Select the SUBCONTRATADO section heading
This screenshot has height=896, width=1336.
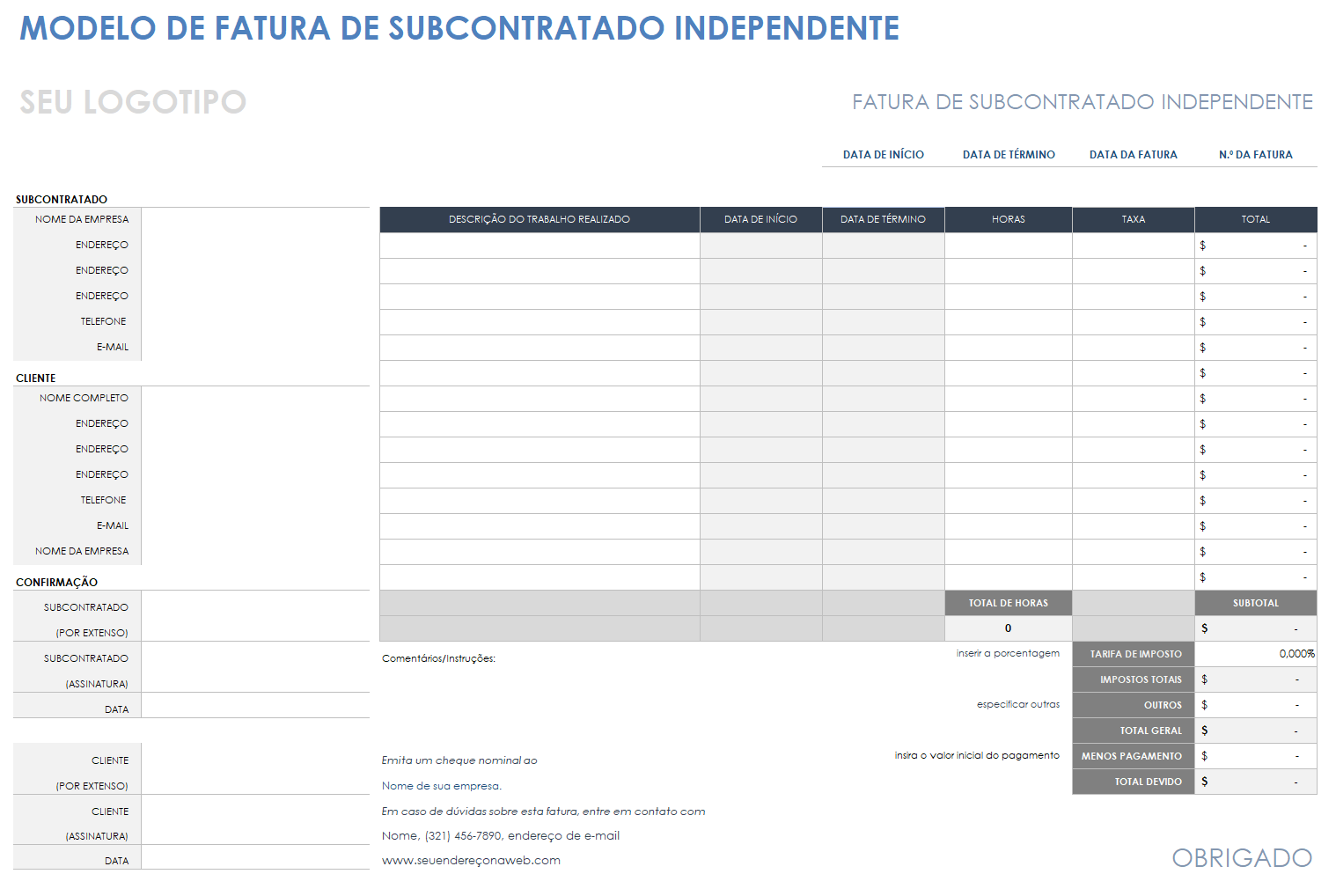[62, 200]
